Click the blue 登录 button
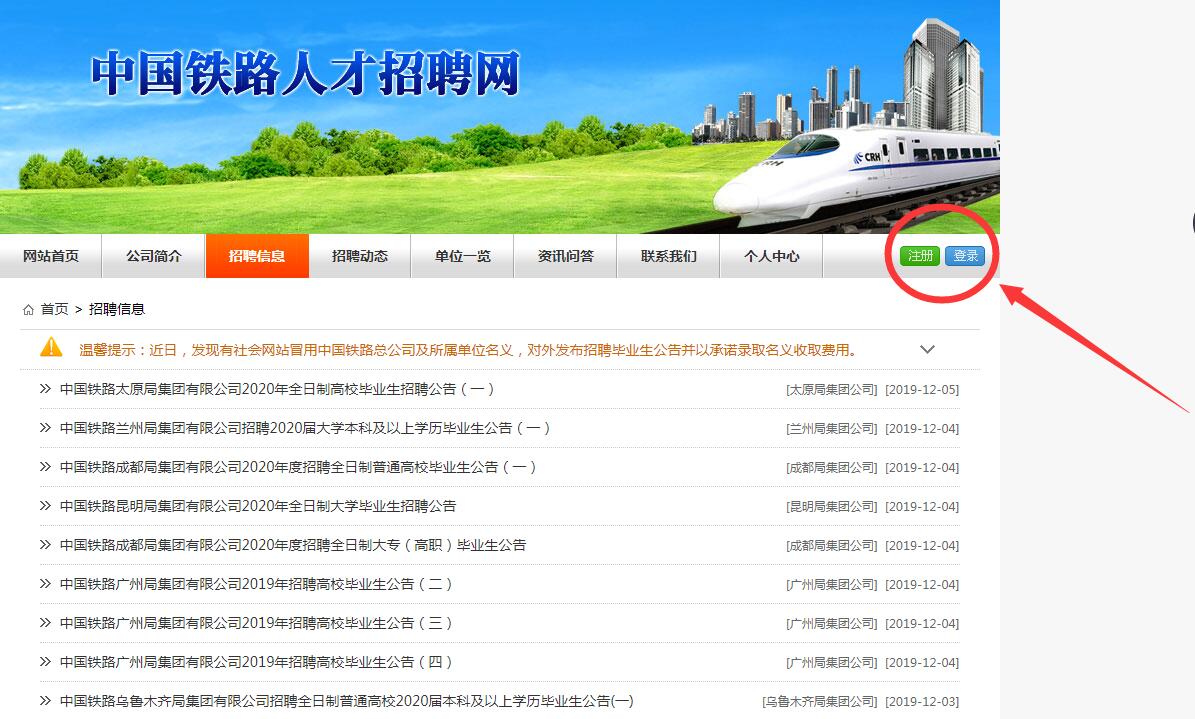The height and width of the screenshot is (719, 1195). 965,256
